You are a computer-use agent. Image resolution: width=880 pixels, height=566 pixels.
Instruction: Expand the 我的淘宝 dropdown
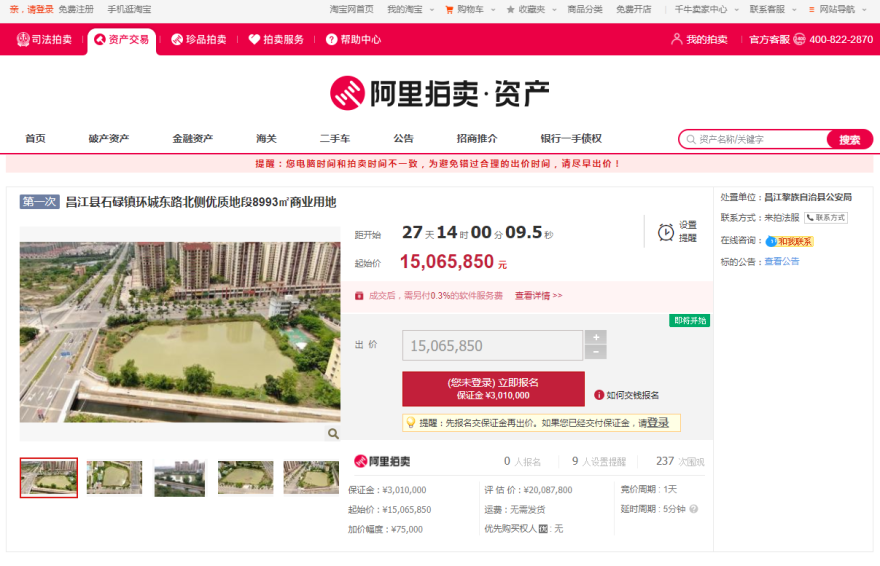[410, 9]
